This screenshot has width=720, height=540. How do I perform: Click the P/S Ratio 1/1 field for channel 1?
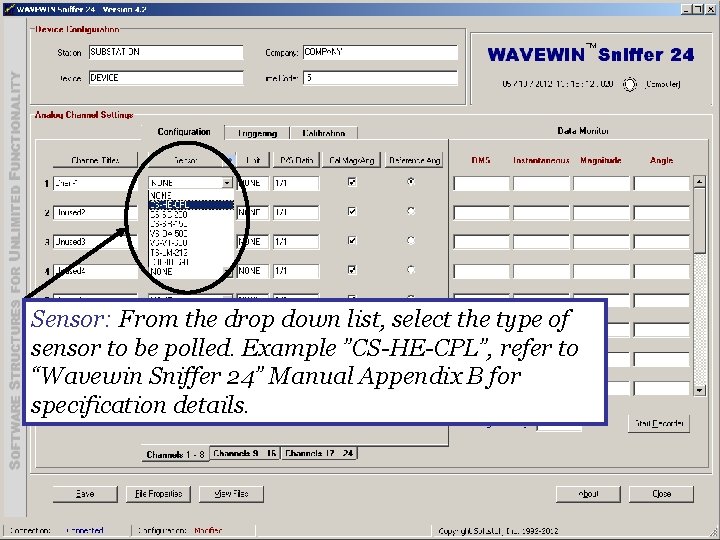point(296,183)
